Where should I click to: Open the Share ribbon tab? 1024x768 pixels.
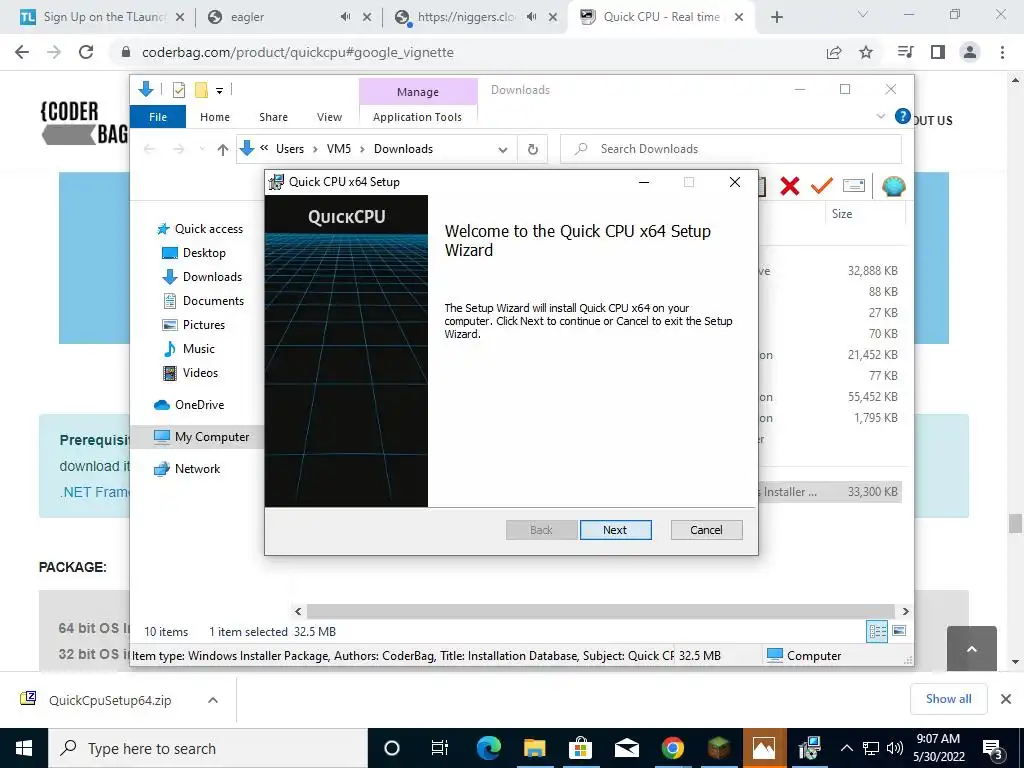click(x=273, y=117)
